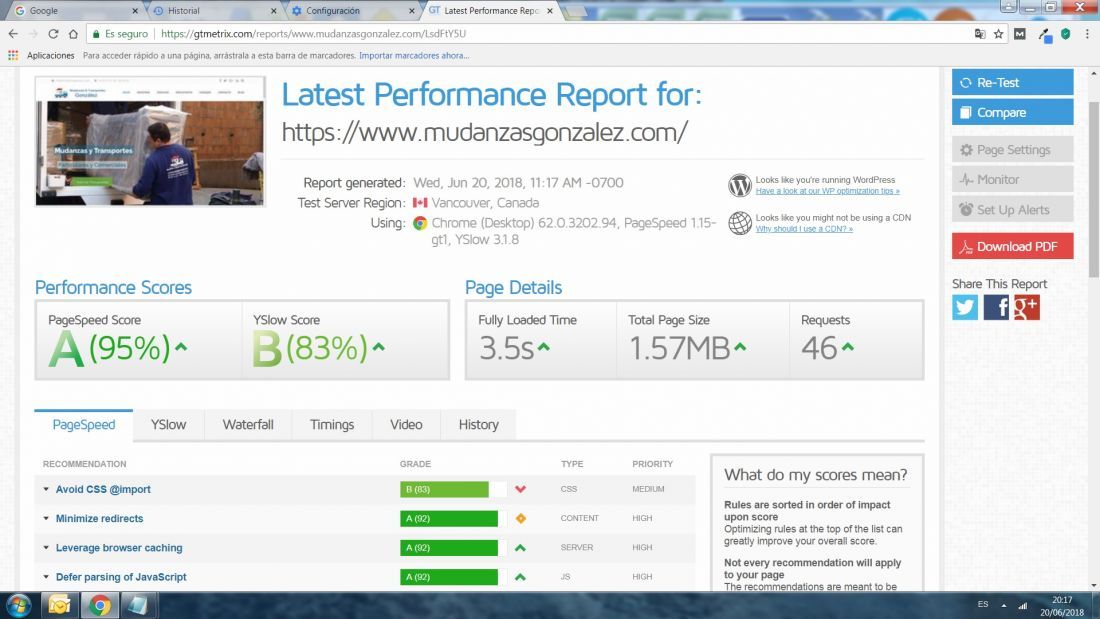Click the CDN globe icon
Viewport: 1100px width, 619px height.
(x=739, y=223)
